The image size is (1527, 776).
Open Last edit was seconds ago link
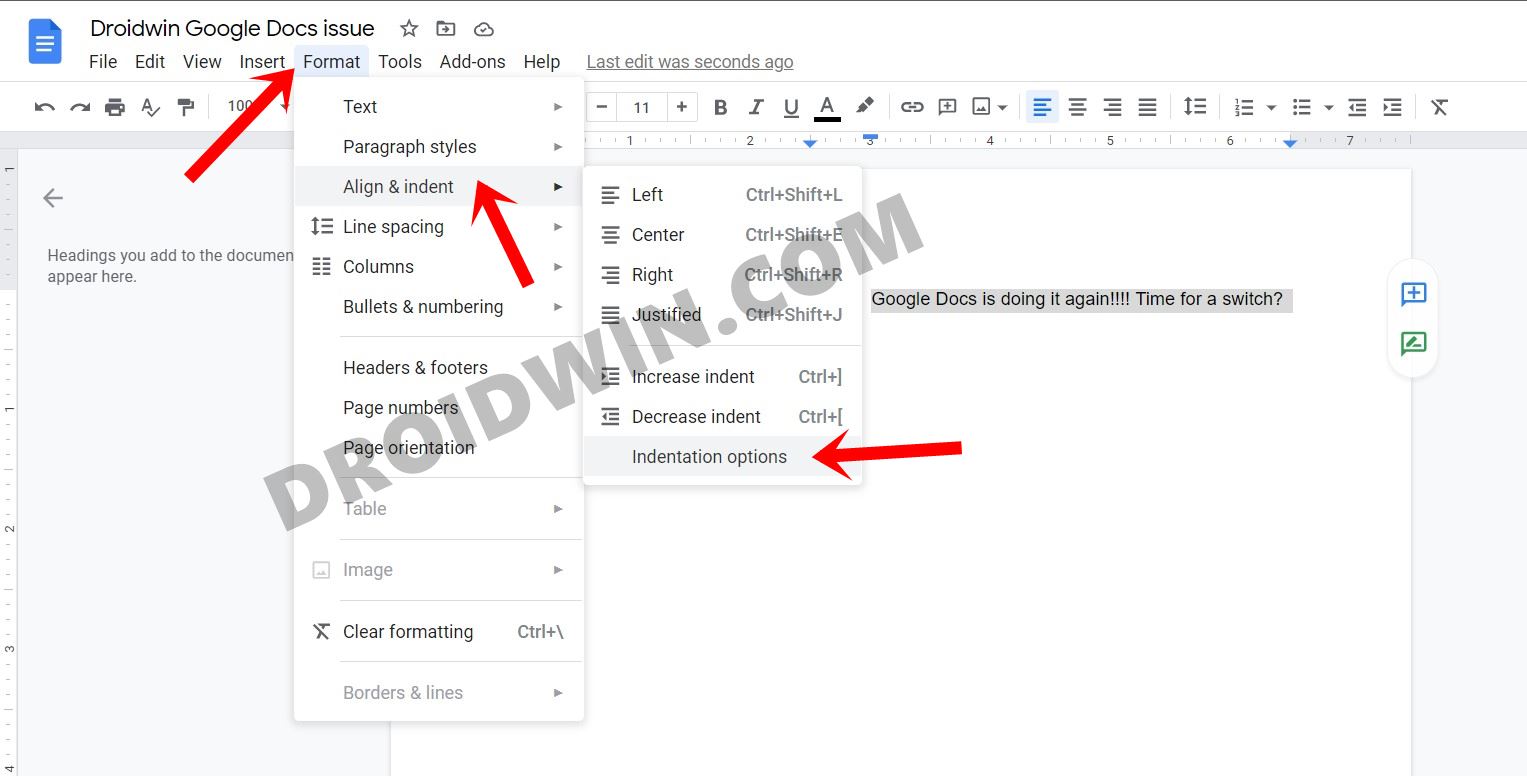pyautogui.click(x=690, y=62)
